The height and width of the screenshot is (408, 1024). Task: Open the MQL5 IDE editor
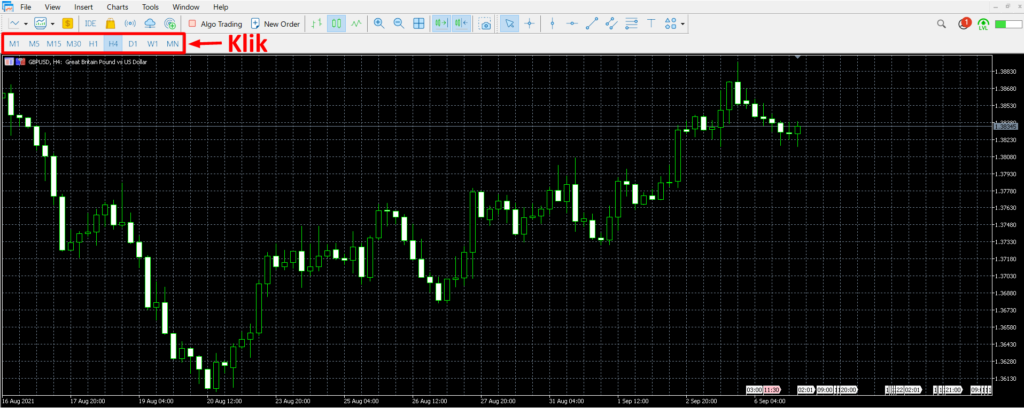click(91, 23)
